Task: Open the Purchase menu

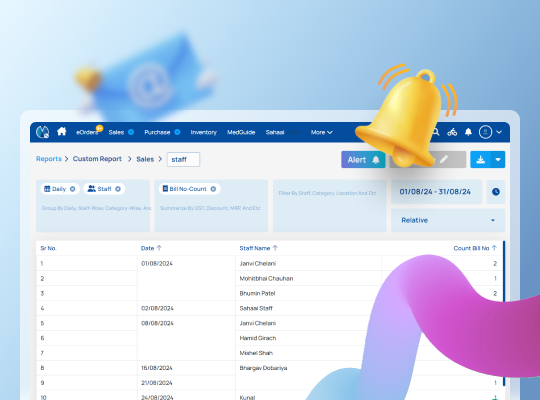Action: (157, 132)
